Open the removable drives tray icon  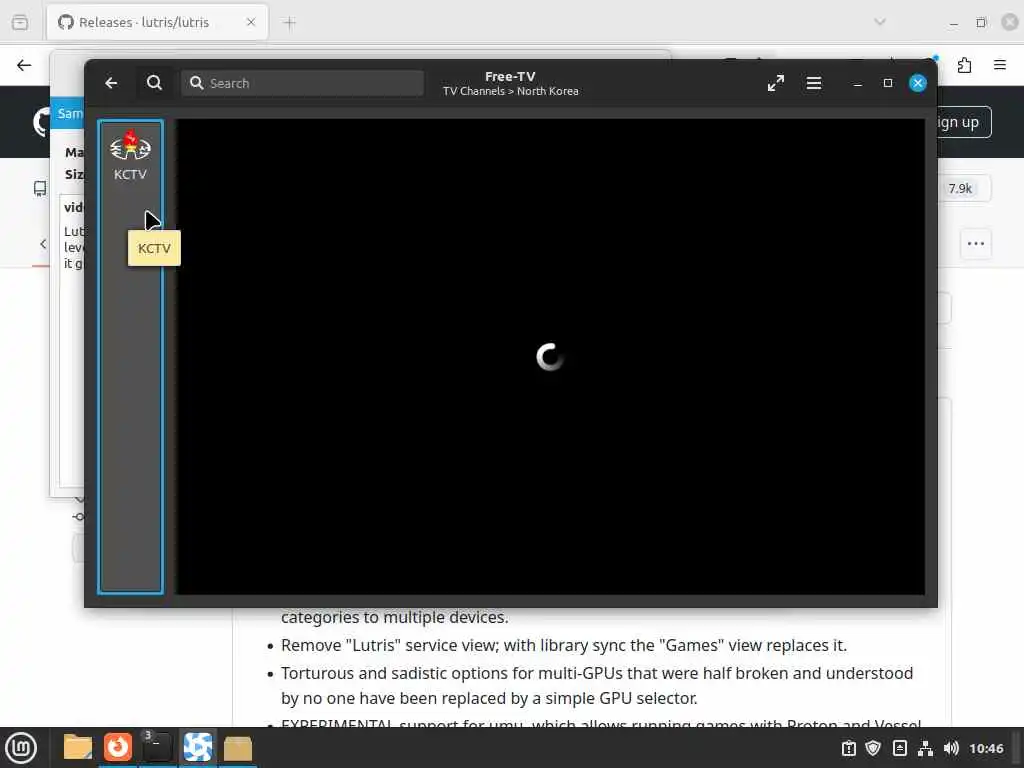[899, 748]
